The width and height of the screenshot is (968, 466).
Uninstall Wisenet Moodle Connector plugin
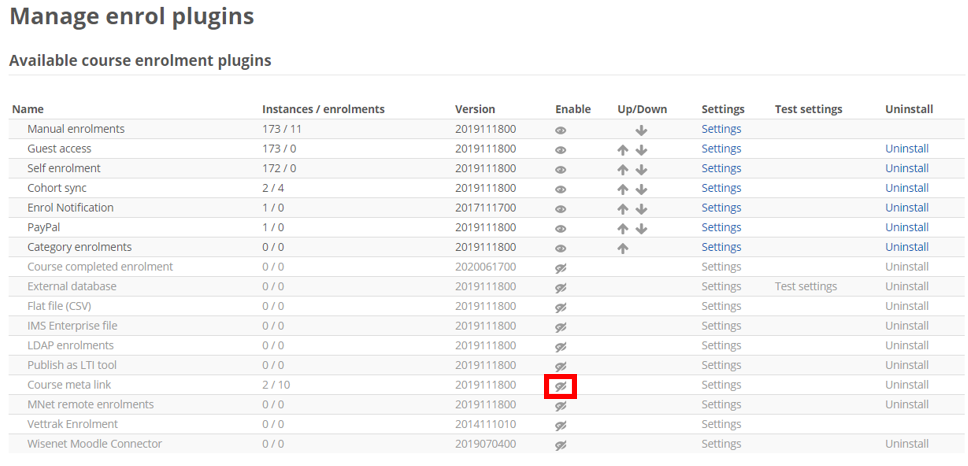[907, 444]
